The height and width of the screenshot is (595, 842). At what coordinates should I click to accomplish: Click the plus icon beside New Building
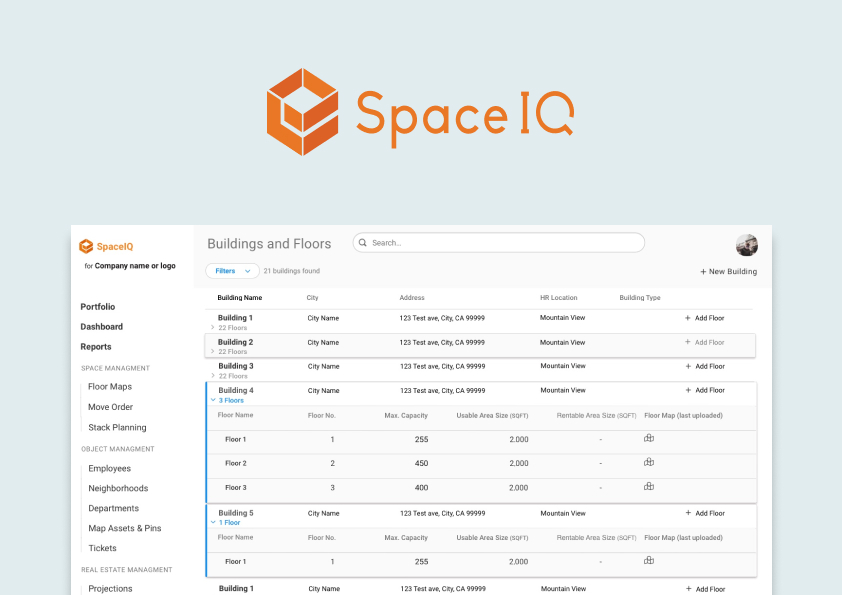tap(703, 271)
